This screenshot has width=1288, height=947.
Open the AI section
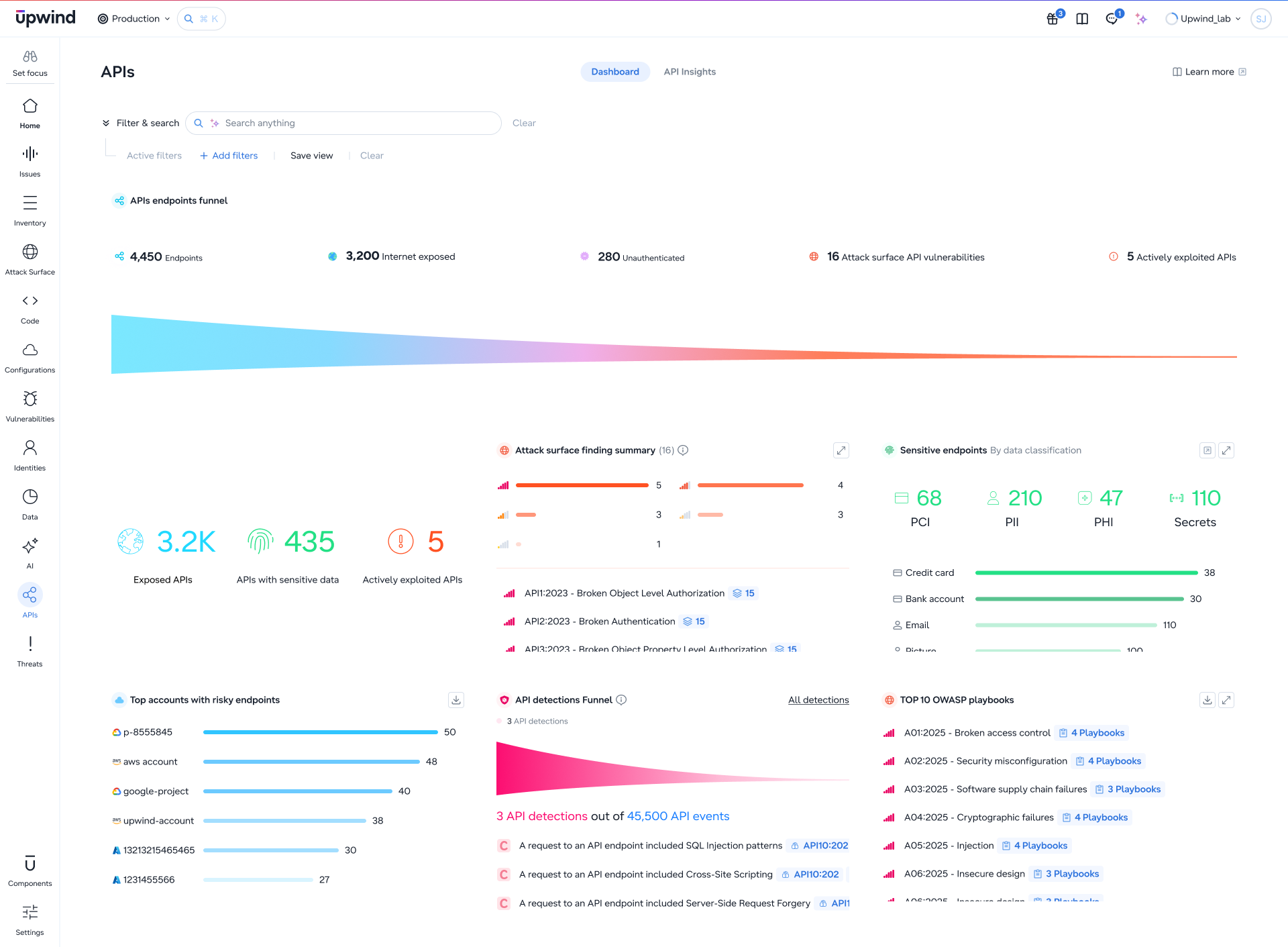(x=30, y=554)
